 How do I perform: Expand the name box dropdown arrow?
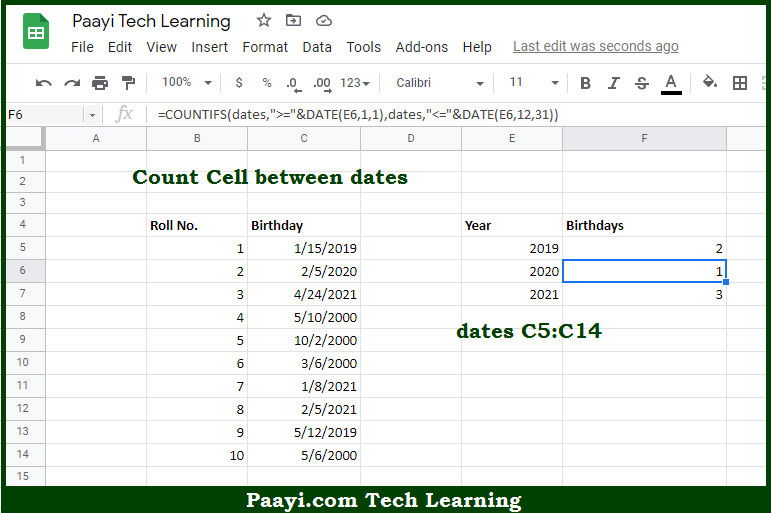[x=92, y=116]
